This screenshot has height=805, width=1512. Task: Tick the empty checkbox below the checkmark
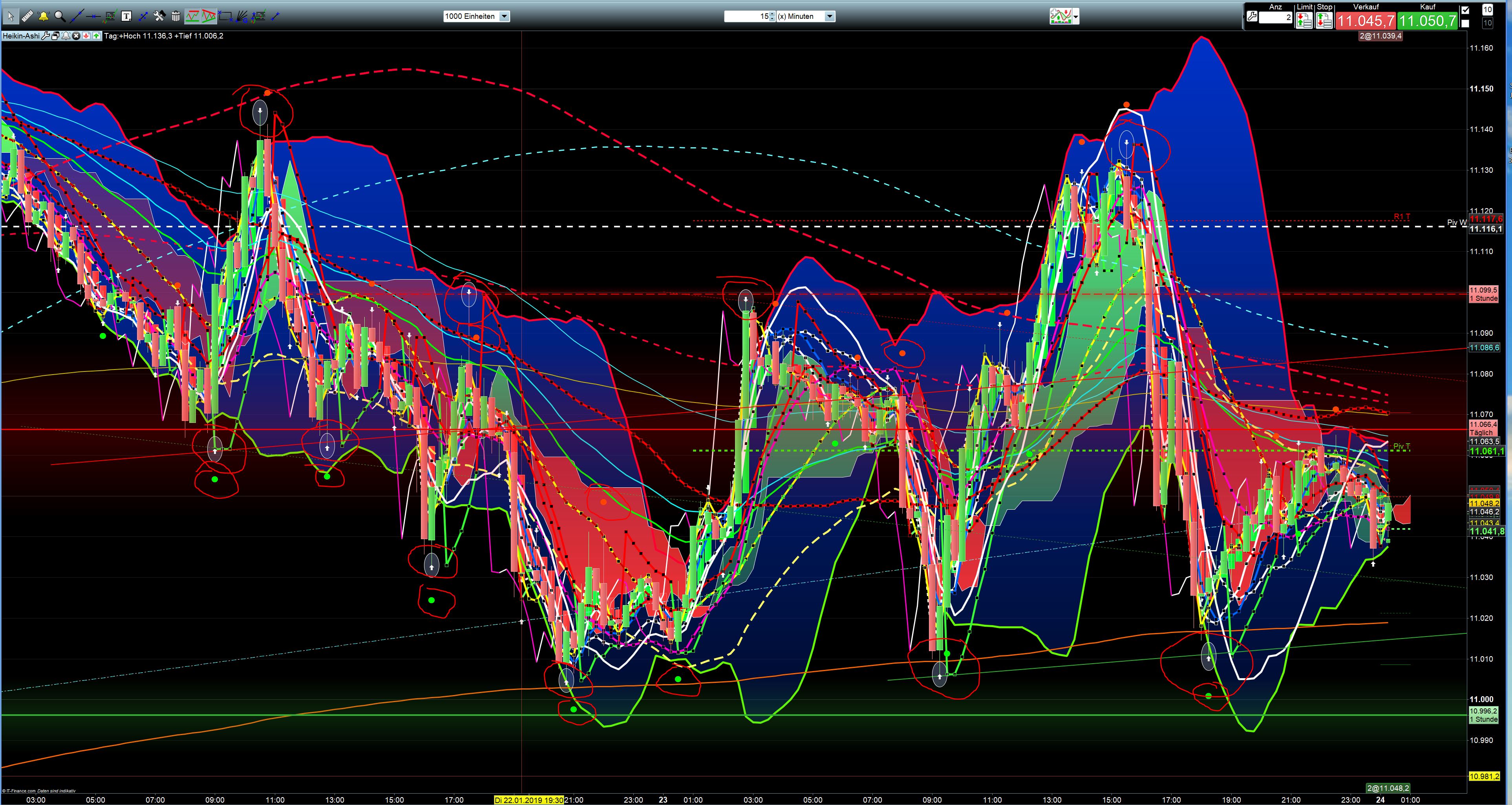[x=1466, y=24]
